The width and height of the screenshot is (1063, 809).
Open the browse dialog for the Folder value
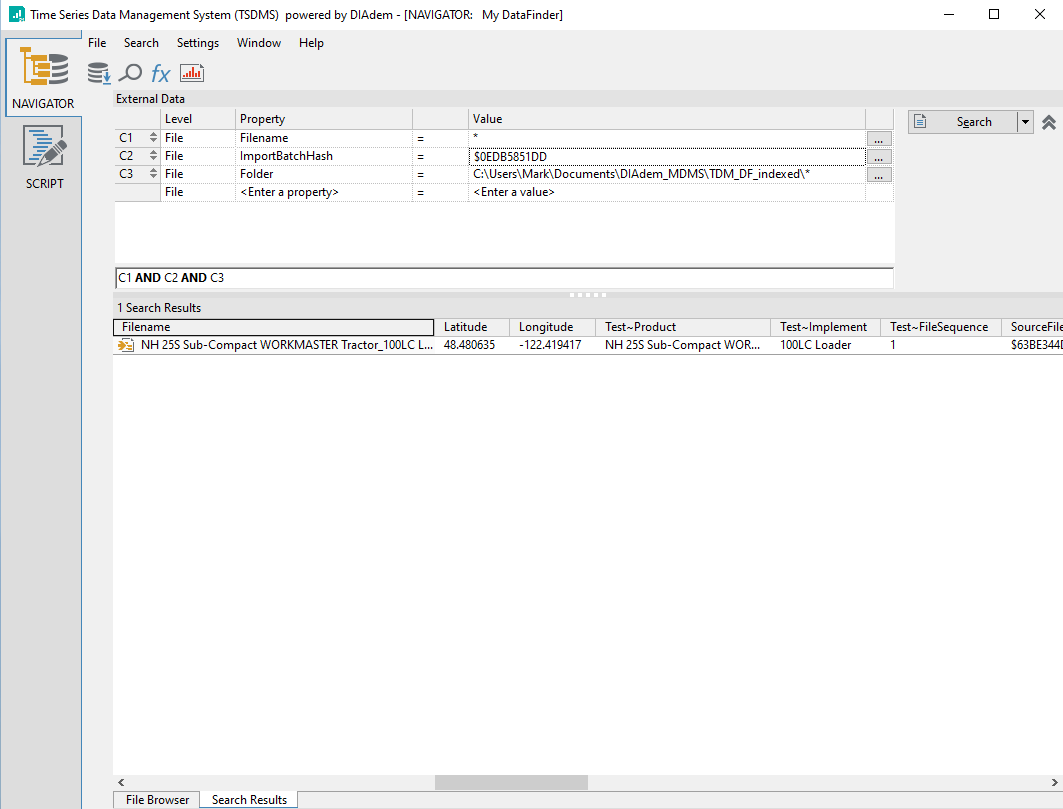(x=879, y=173)
